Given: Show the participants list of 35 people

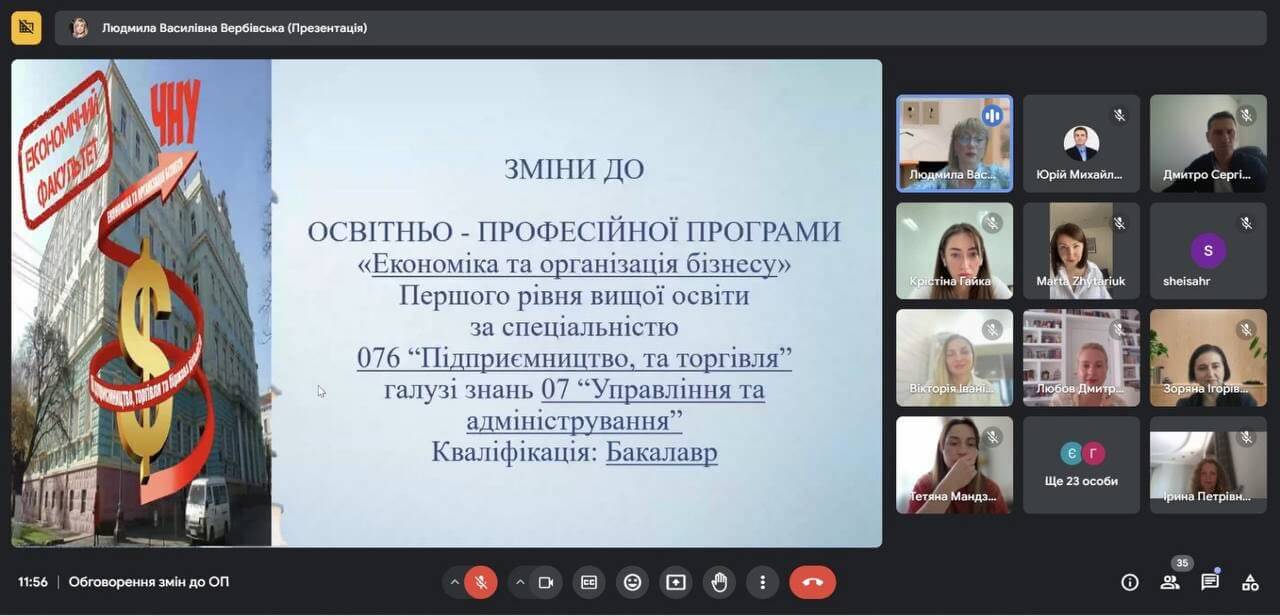Looking at the screenshot, I should (1170, 582).
